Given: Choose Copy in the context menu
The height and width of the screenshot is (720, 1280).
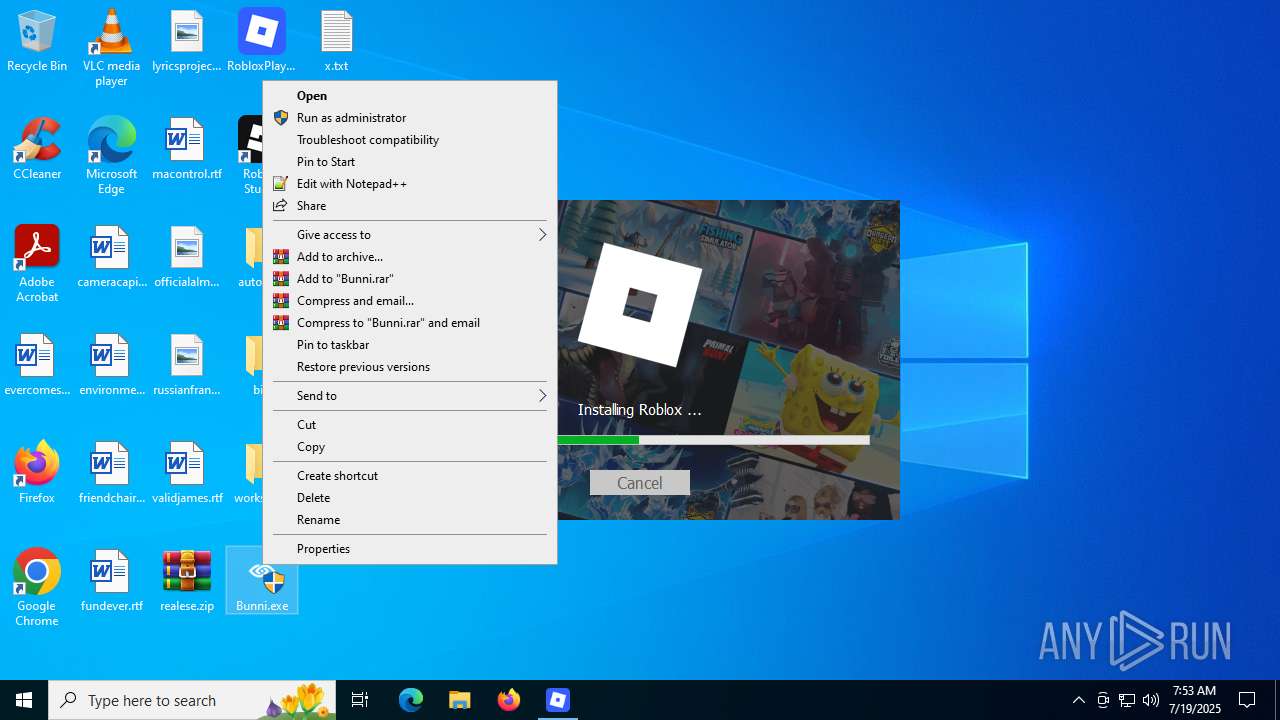Looking at the screenshot, I should pos(410,447).
